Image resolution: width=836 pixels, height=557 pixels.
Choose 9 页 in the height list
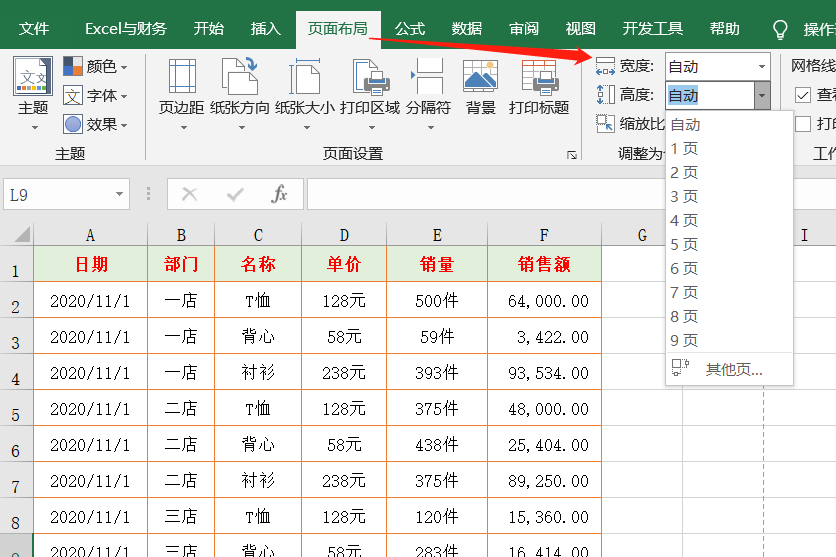click(729, 341)
